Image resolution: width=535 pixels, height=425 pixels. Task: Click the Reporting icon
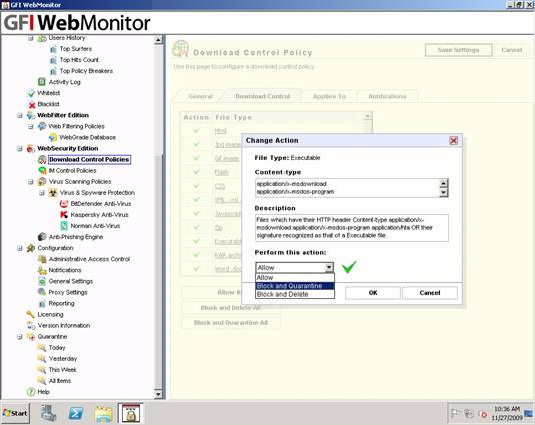click(42, 303)
